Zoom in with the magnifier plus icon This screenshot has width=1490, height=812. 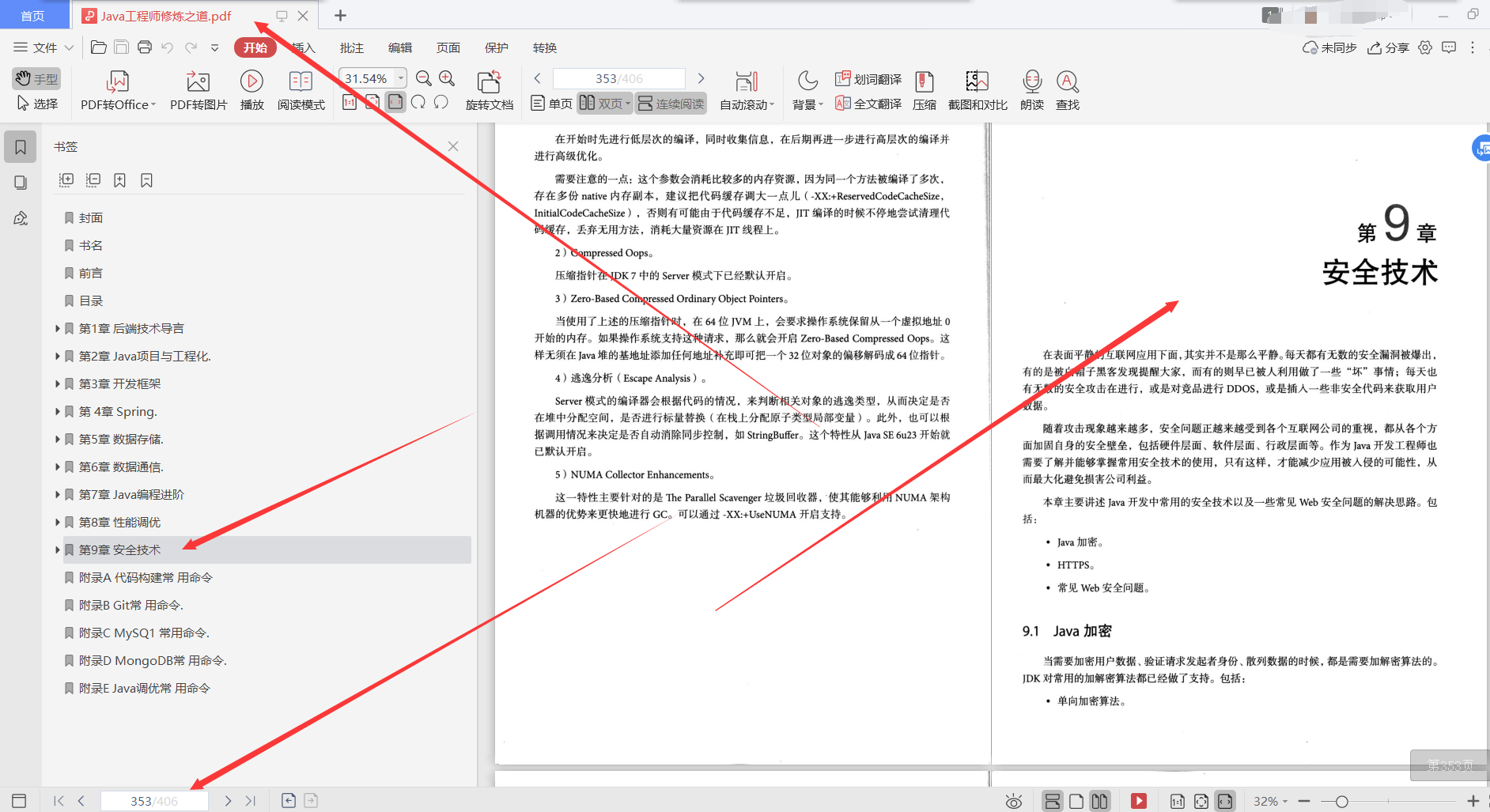click(x=447, y=78)
